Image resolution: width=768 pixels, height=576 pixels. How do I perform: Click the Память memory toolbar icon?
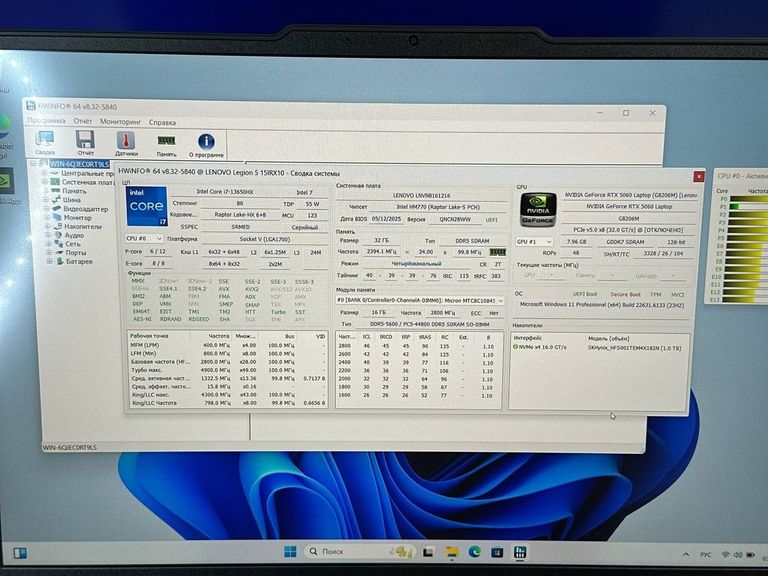167,144
